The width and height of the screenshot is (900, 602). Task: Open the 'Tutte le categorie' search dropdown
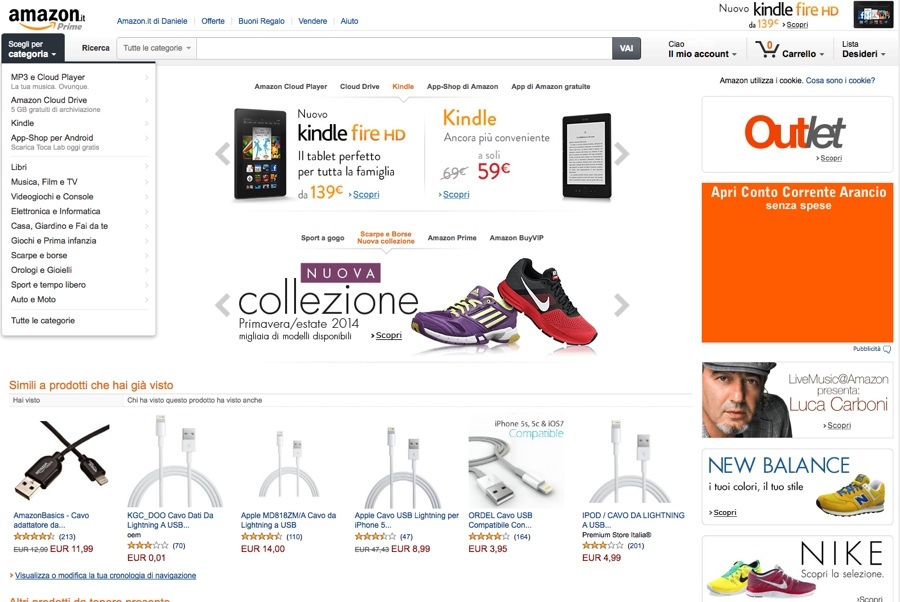[157, 48]
